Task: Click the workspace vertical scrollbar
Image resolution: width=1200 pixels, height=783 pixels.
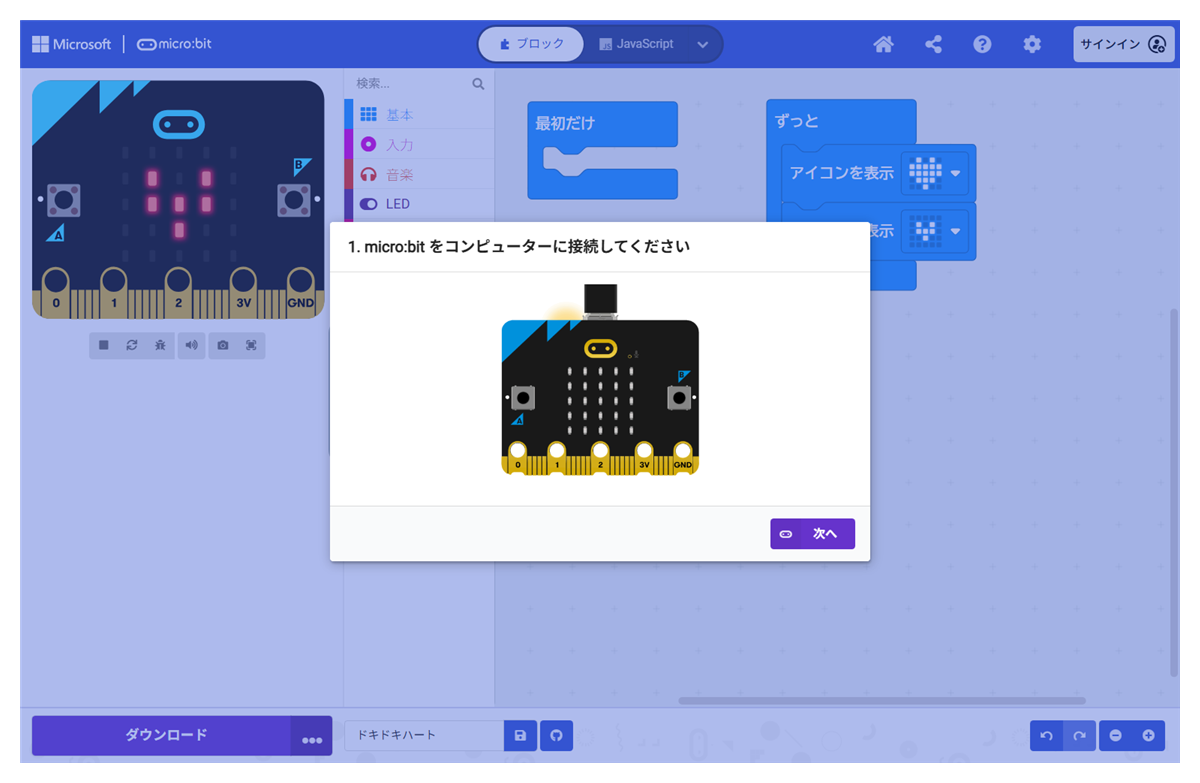Action: (x=1175, y=491)
